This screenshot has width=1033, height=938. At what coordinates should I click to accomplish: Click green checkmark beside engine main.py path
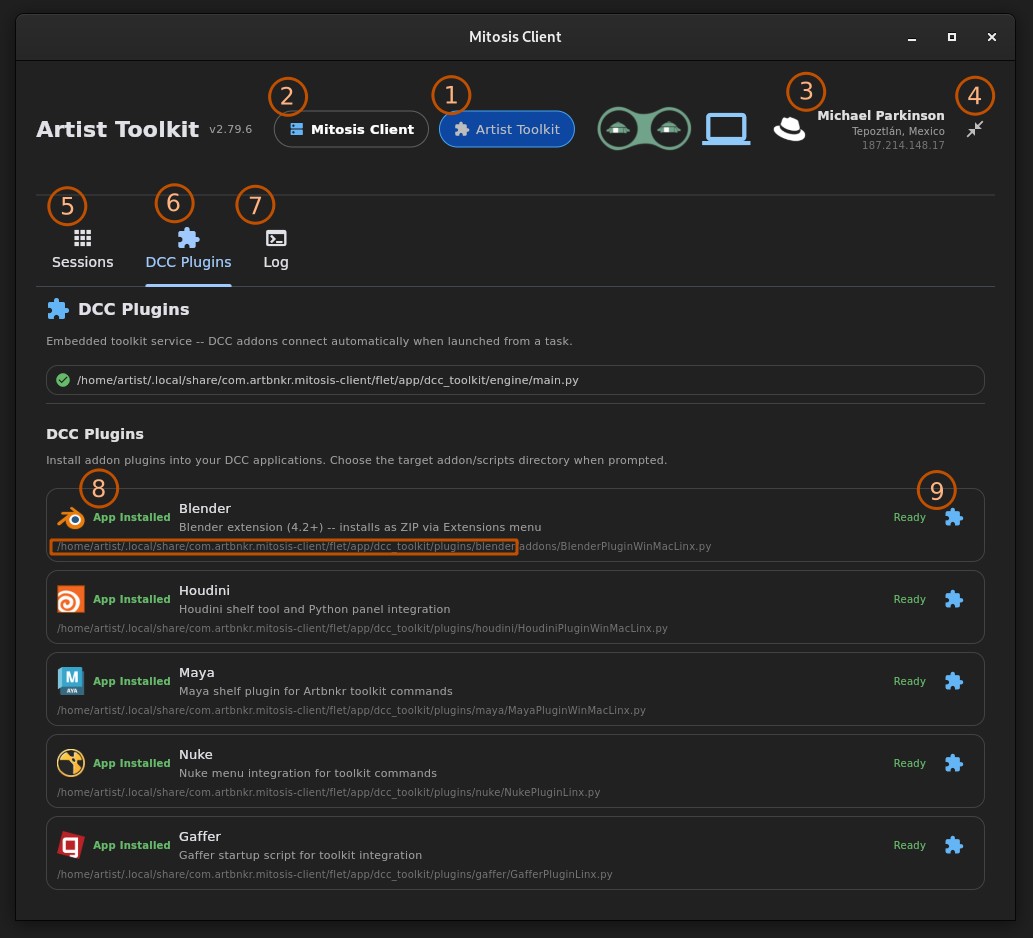pyautogui.click(x=63, y=380)
